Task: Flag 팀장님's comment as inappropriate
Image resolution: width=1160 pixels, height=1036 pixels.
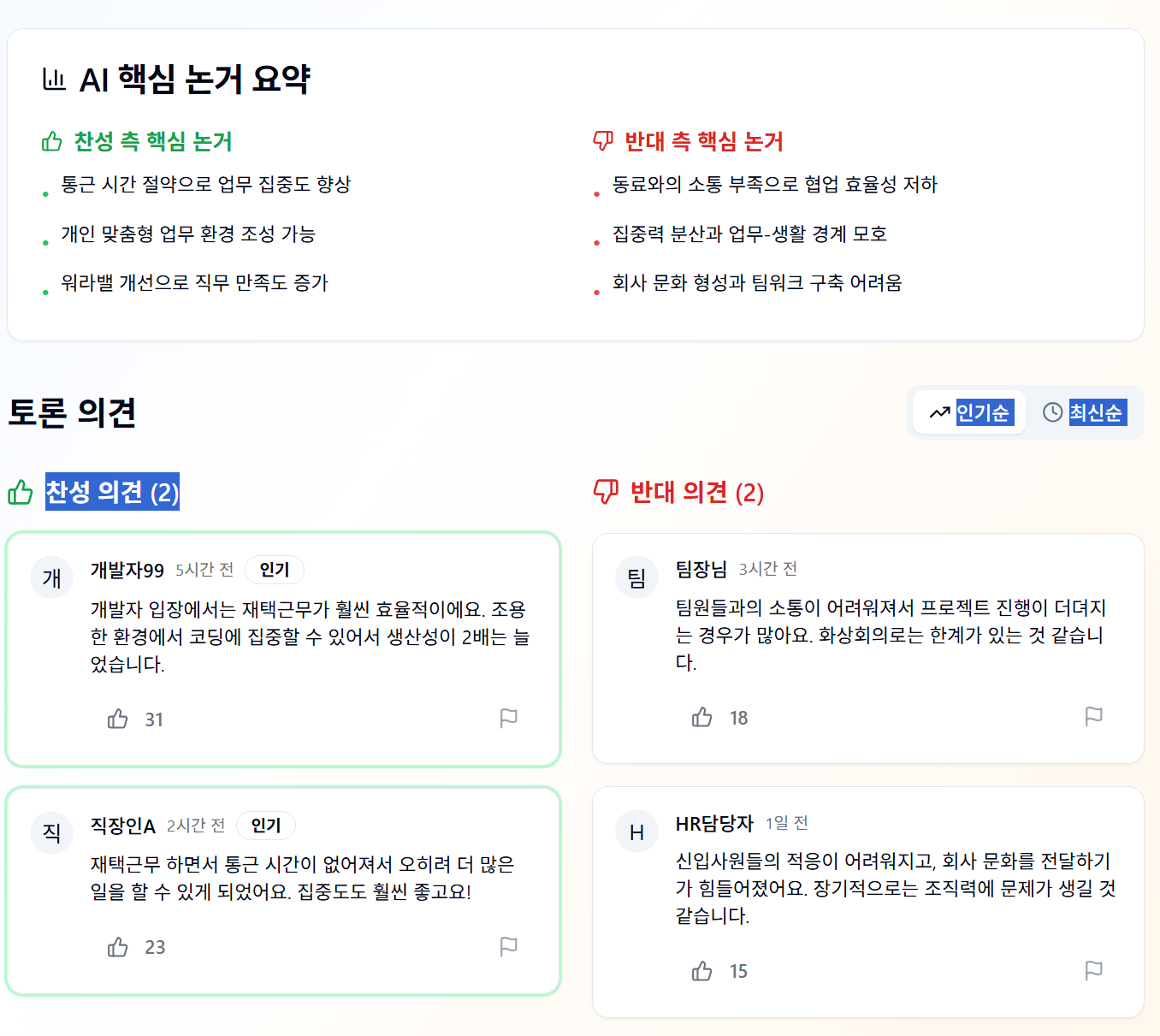Action: tap(1093, 717)
